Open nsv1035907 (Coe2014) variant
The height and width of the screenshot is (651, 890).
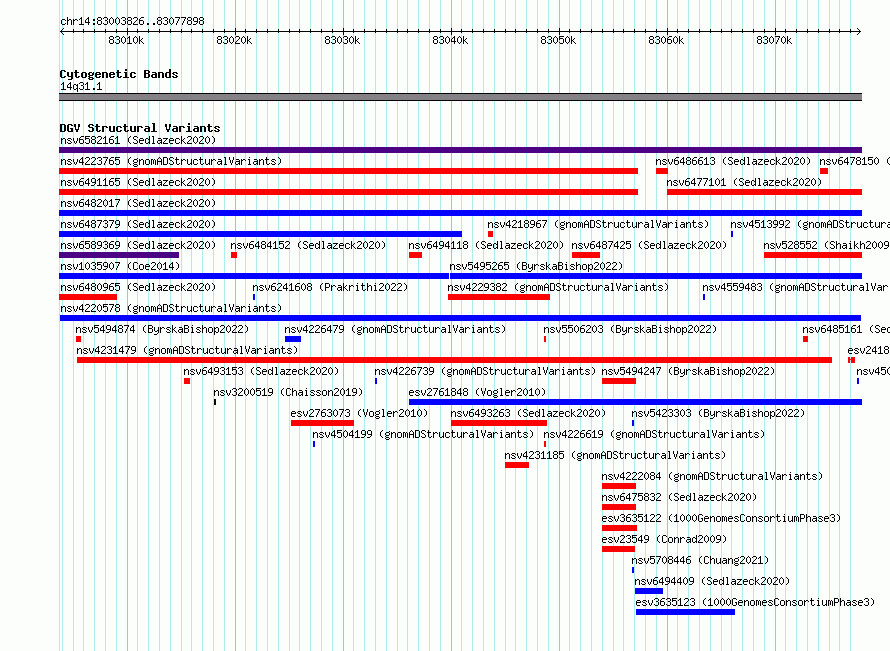coord(120,266)
